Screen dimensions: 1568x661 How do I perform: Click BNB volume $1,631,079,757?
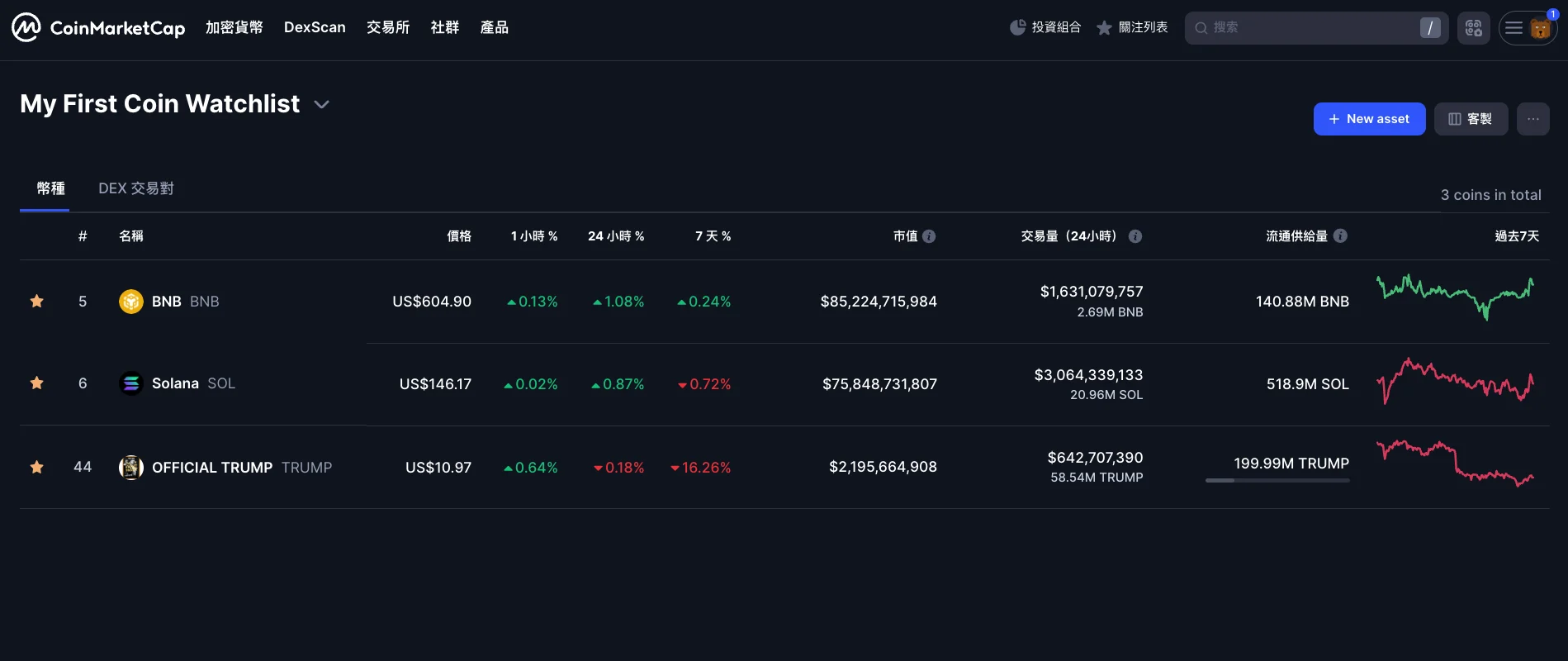(x=1092, y=292)
